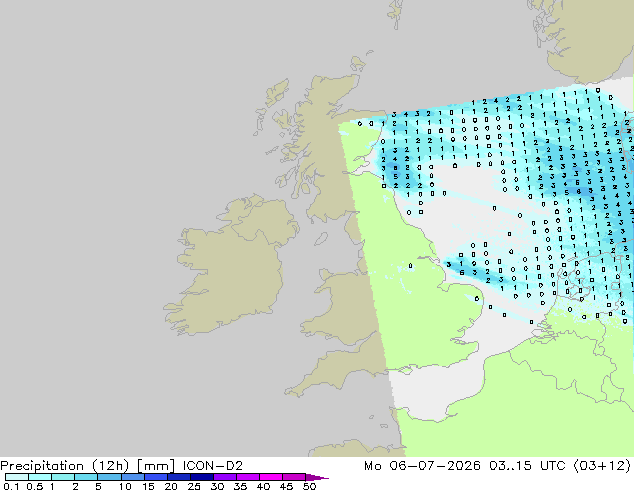
Task: Click the 30–35 mm violet legend swatch
Action: (x=225, y=477)
